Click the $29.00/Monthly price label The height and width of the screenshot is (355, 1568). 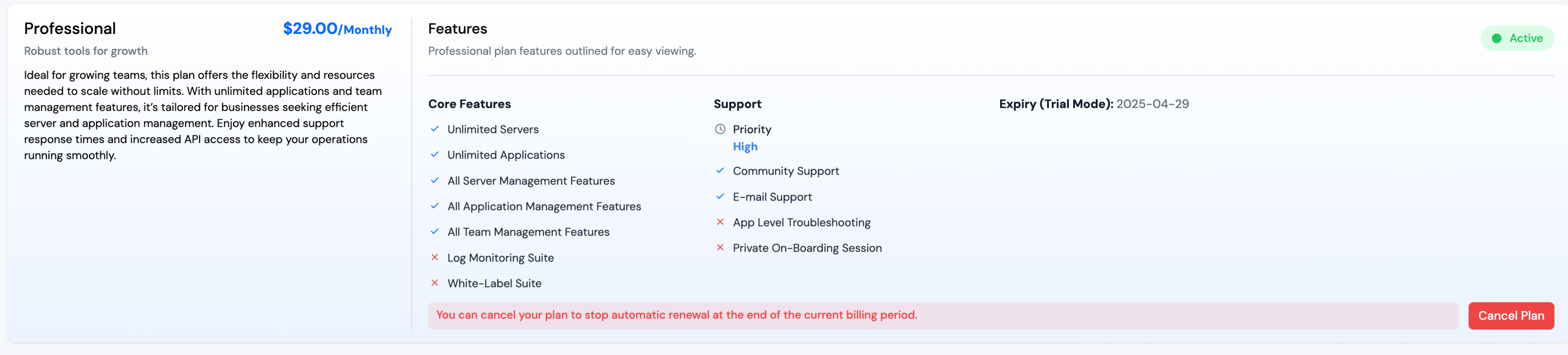[337, 28]
